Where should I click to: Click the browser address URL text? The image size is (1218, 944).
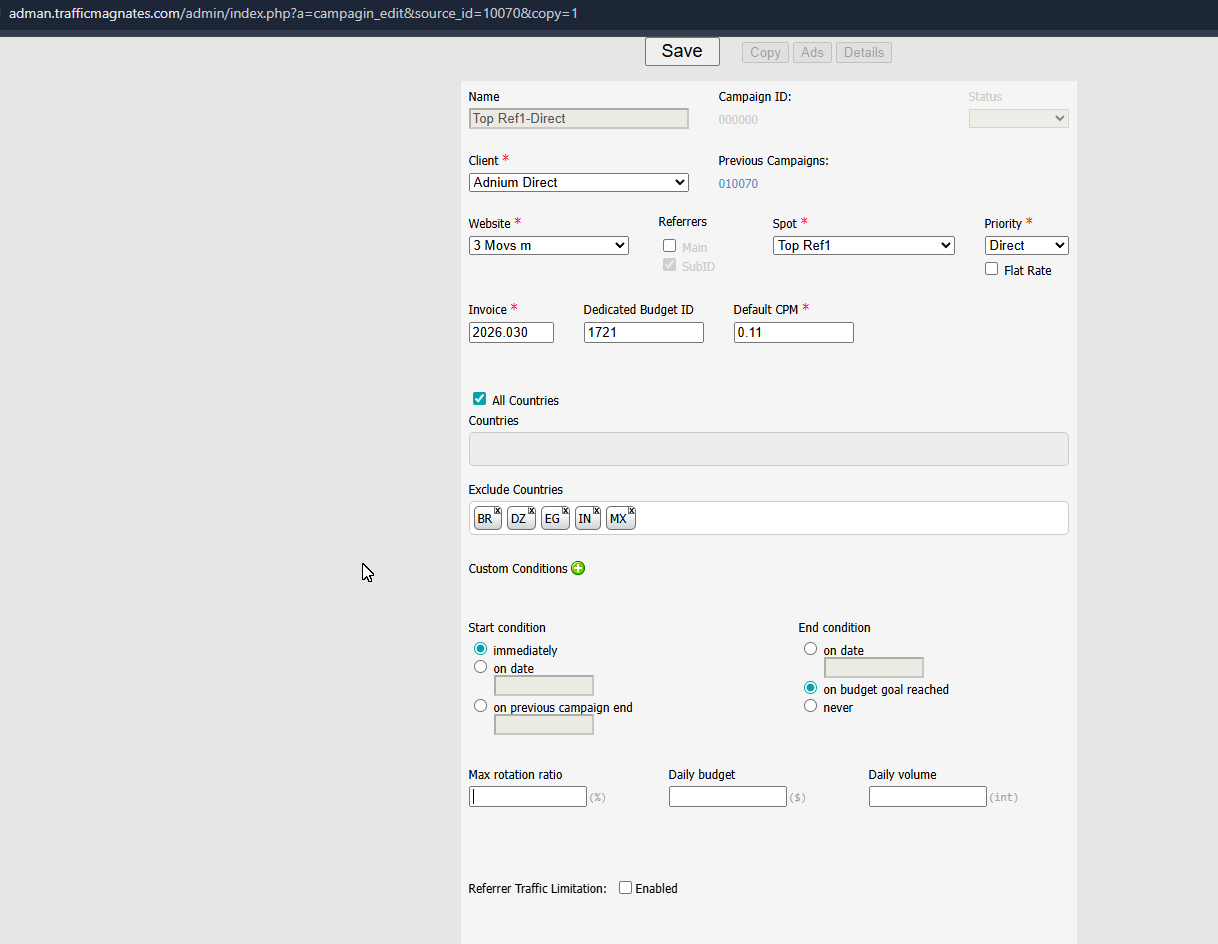click(x=293, y=13)
